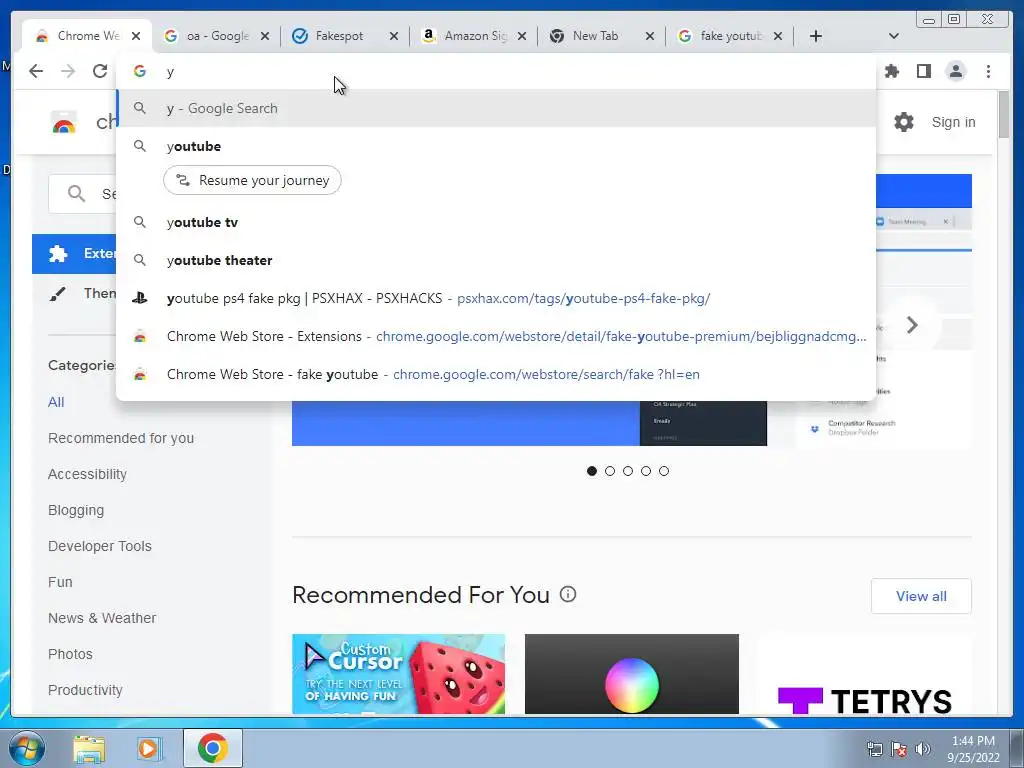Click the PlayStation icon of the PSXHAX suggestion
Image resolution: width=1024 pixels, height=768 pixels.
tap(140, 298)
